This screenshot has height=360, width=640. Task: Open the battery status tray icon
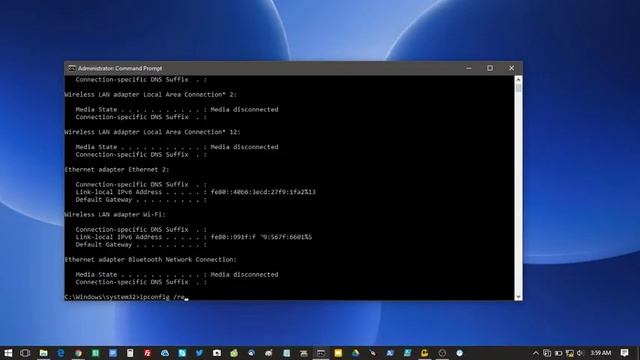coord(558,353)
